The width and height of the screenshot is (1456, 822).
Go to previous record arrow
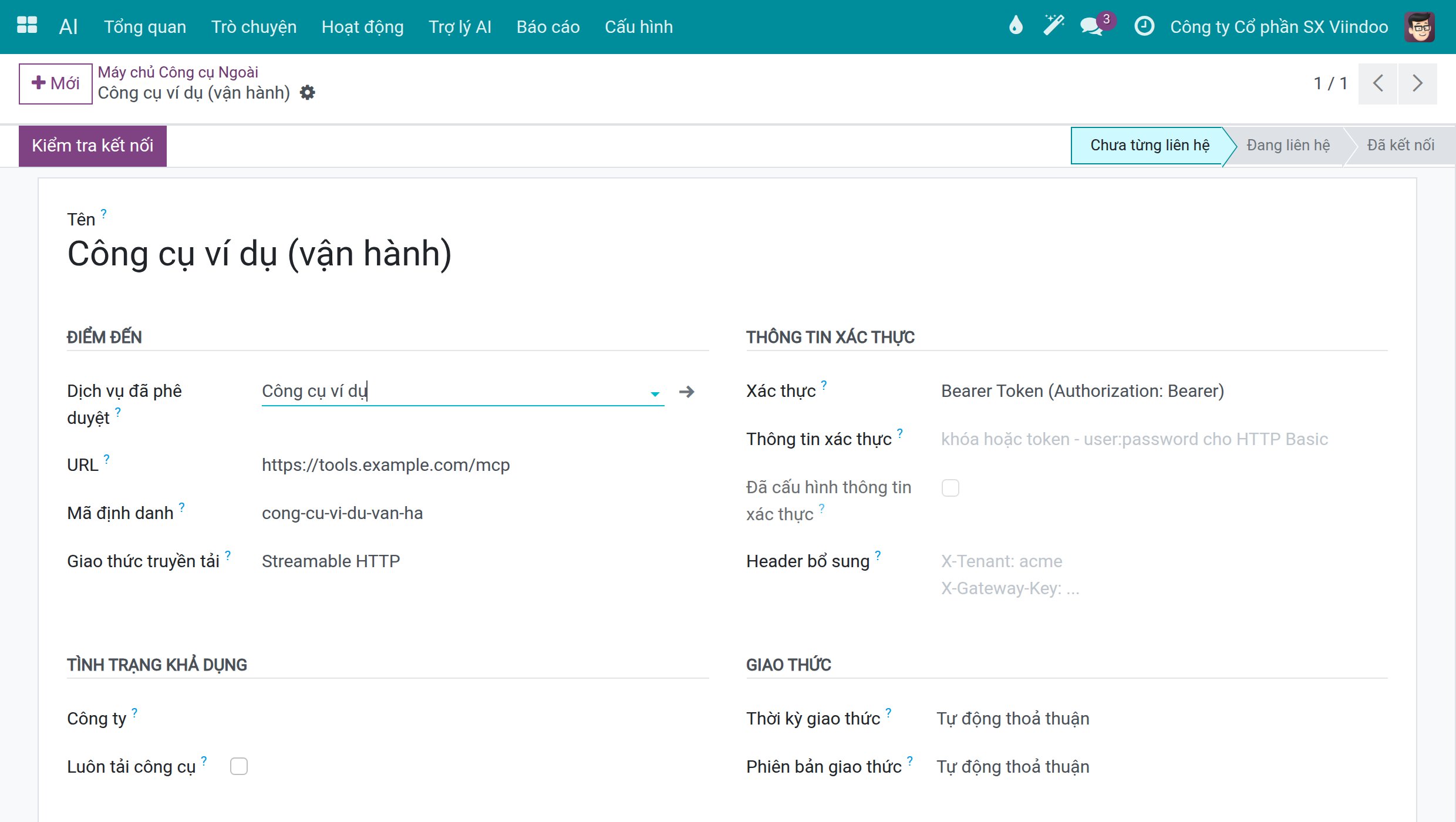click(x=1378, y=83)
